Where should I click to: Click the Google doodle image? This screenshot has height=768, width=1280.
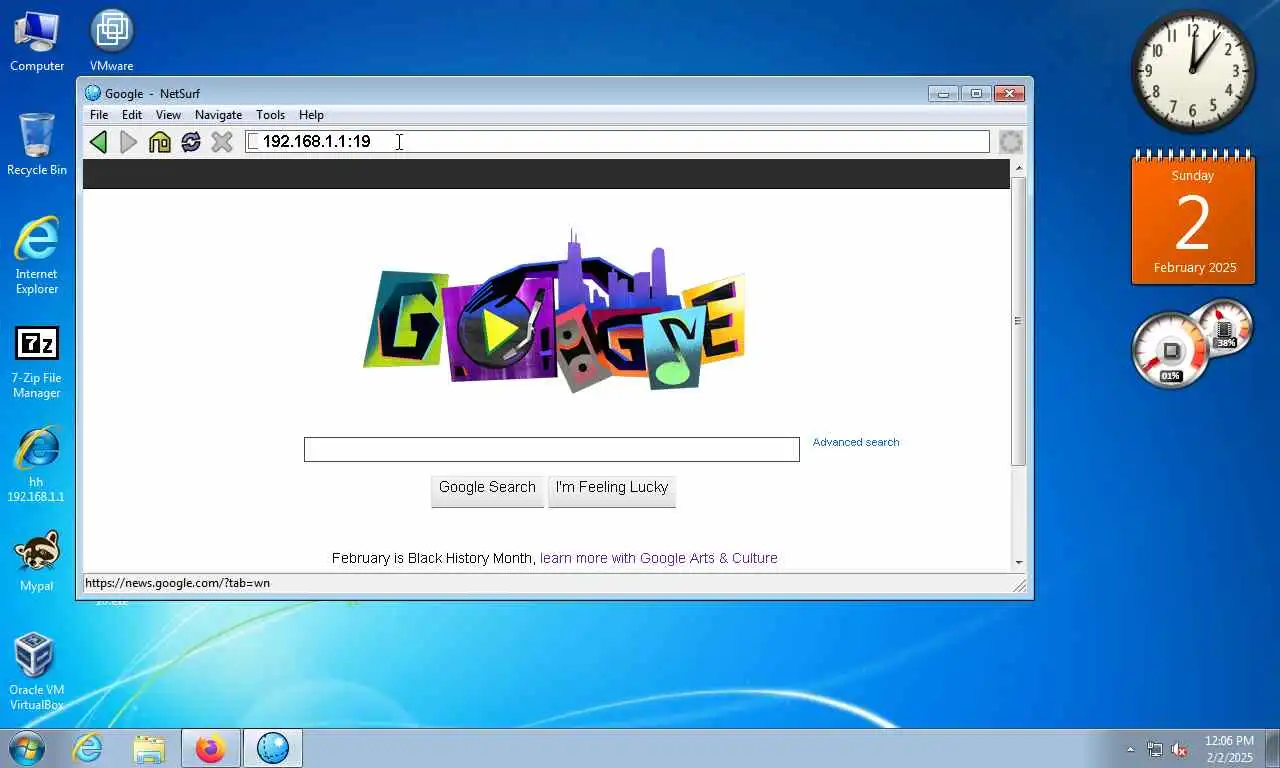tap(554, 310)
